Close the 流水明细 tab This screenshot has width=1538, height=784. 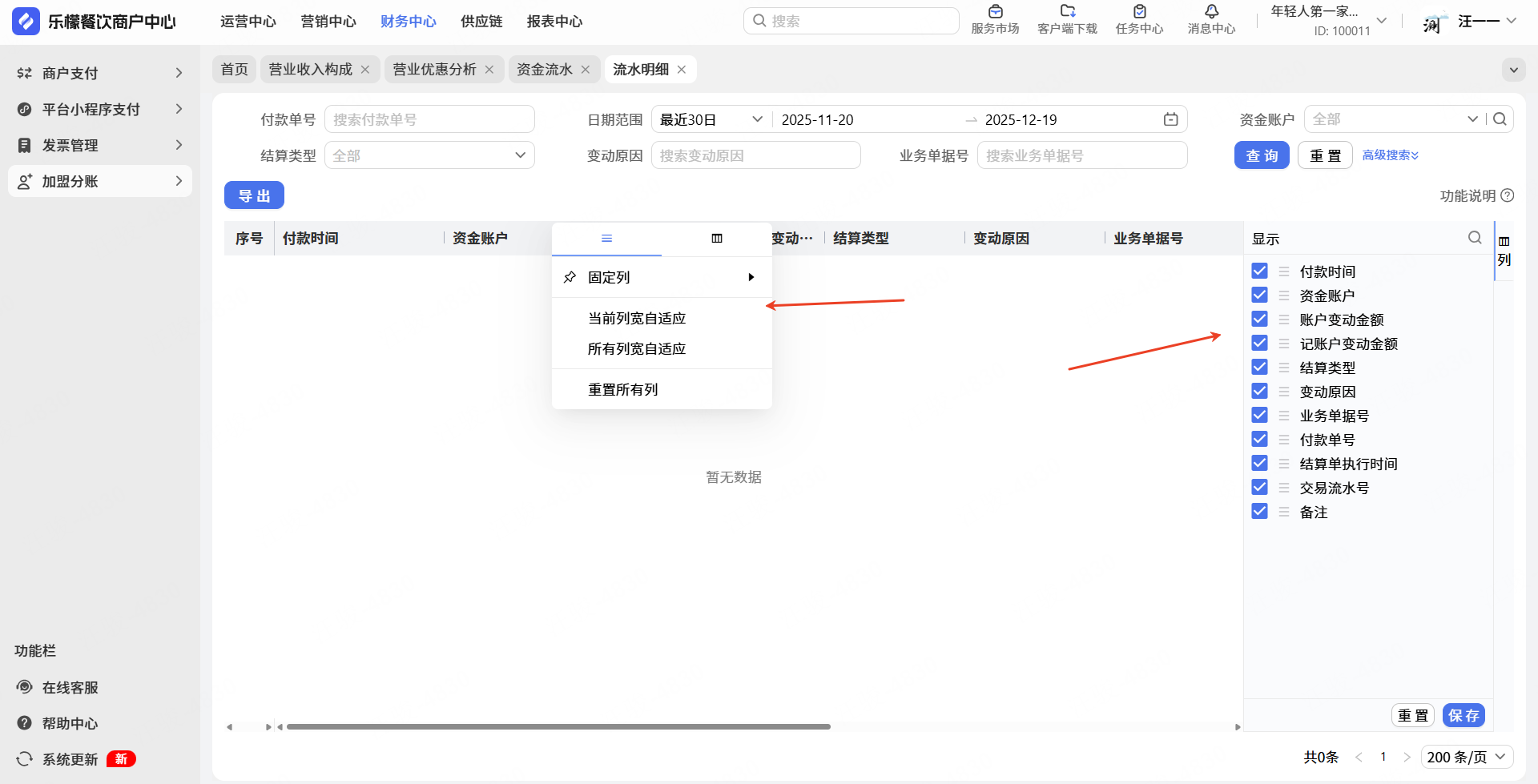(682, 70)
